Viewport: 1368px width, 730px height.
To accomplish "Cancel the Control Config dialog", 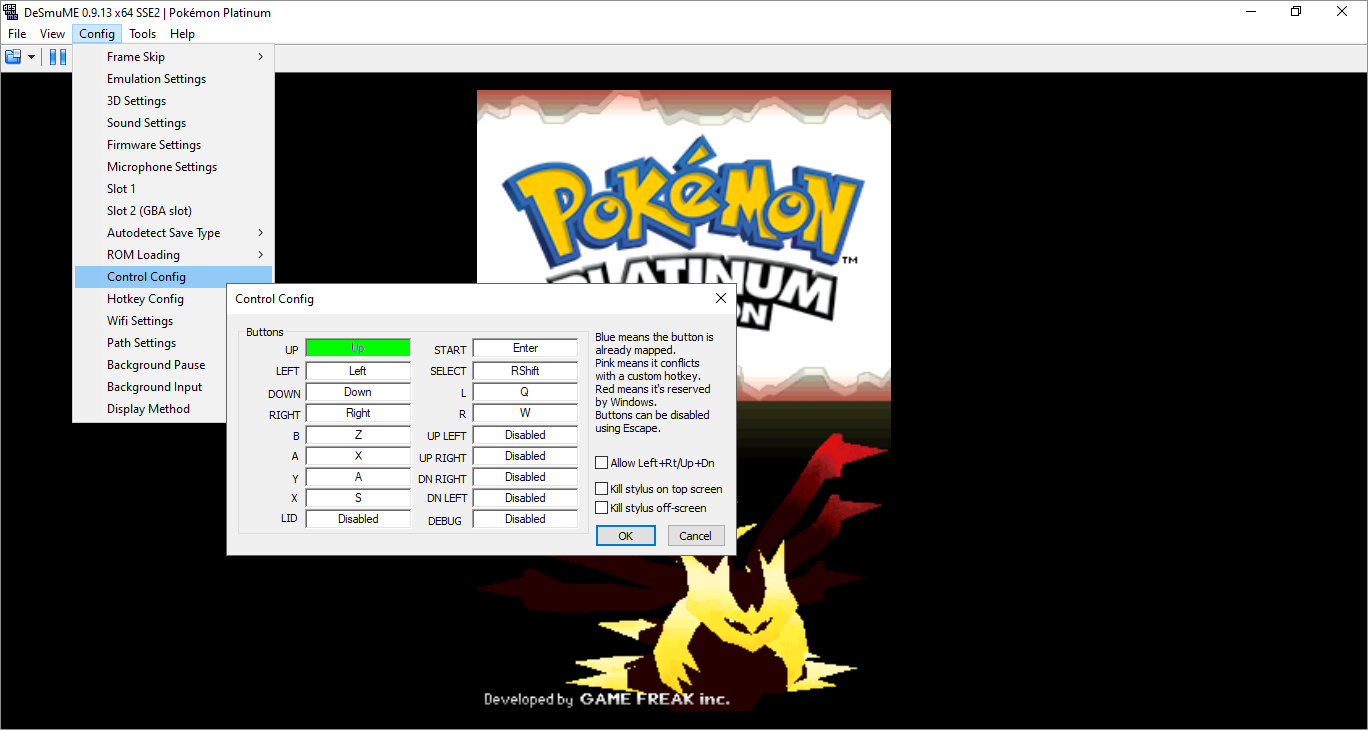I will coord(695,536).
